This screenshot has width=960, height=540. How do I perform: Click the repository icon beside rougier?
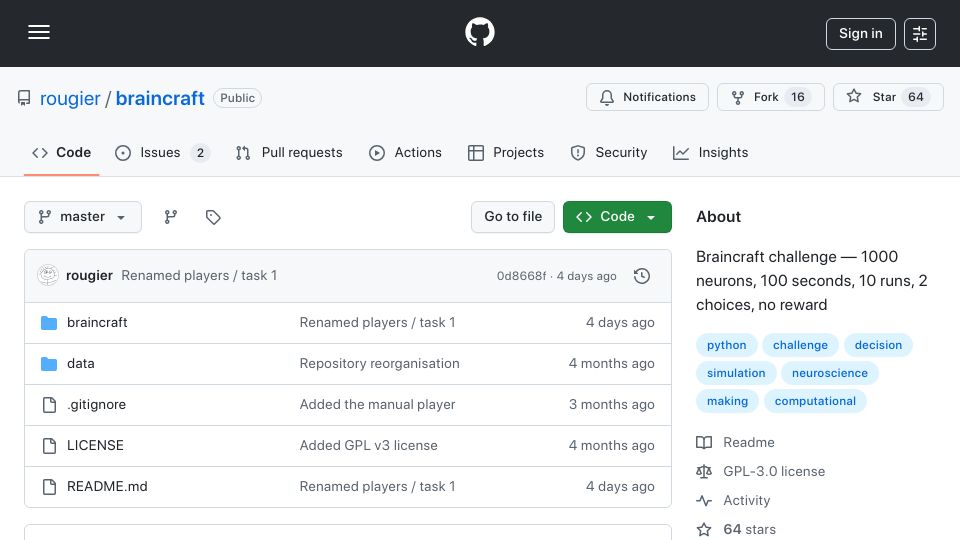click(x=24, y=98)
